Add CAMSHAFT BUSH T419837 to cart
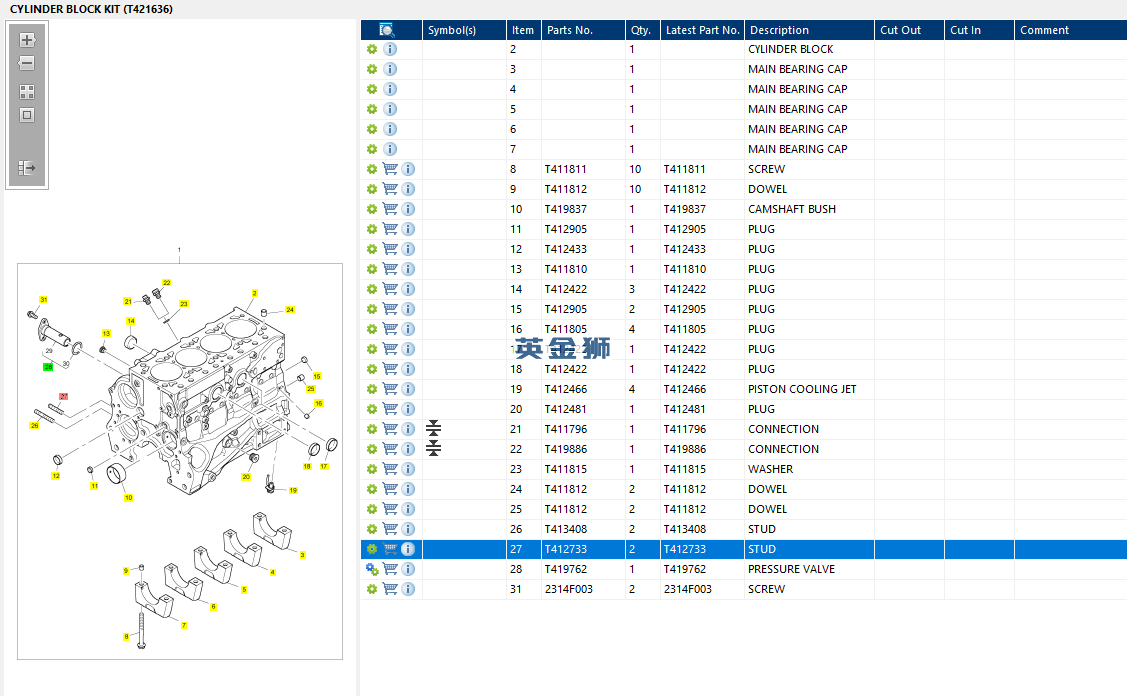 pyautogui.click(x=390, y=209)
